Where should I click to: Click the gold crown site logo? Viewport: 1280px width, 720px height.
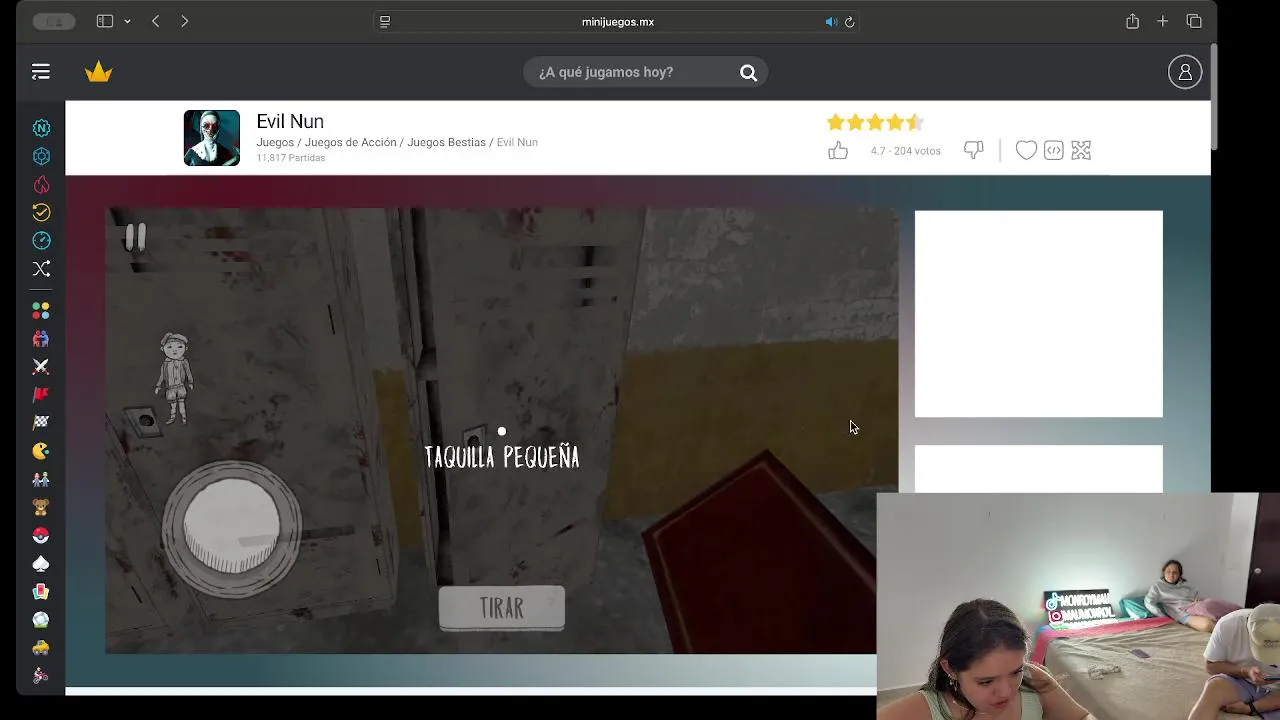99,72
